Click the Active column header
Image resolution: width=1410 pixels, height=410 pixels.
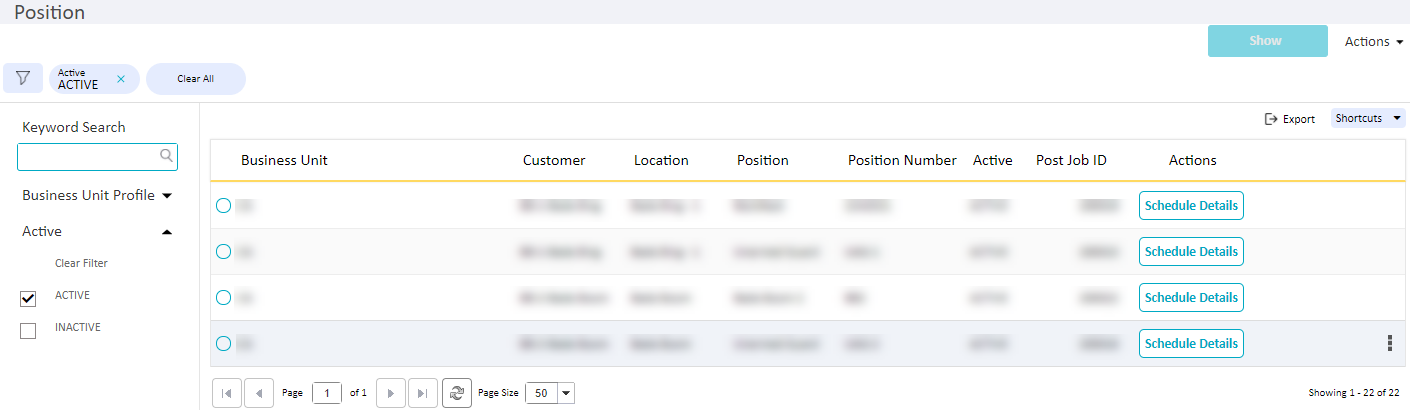coord(993,160)
